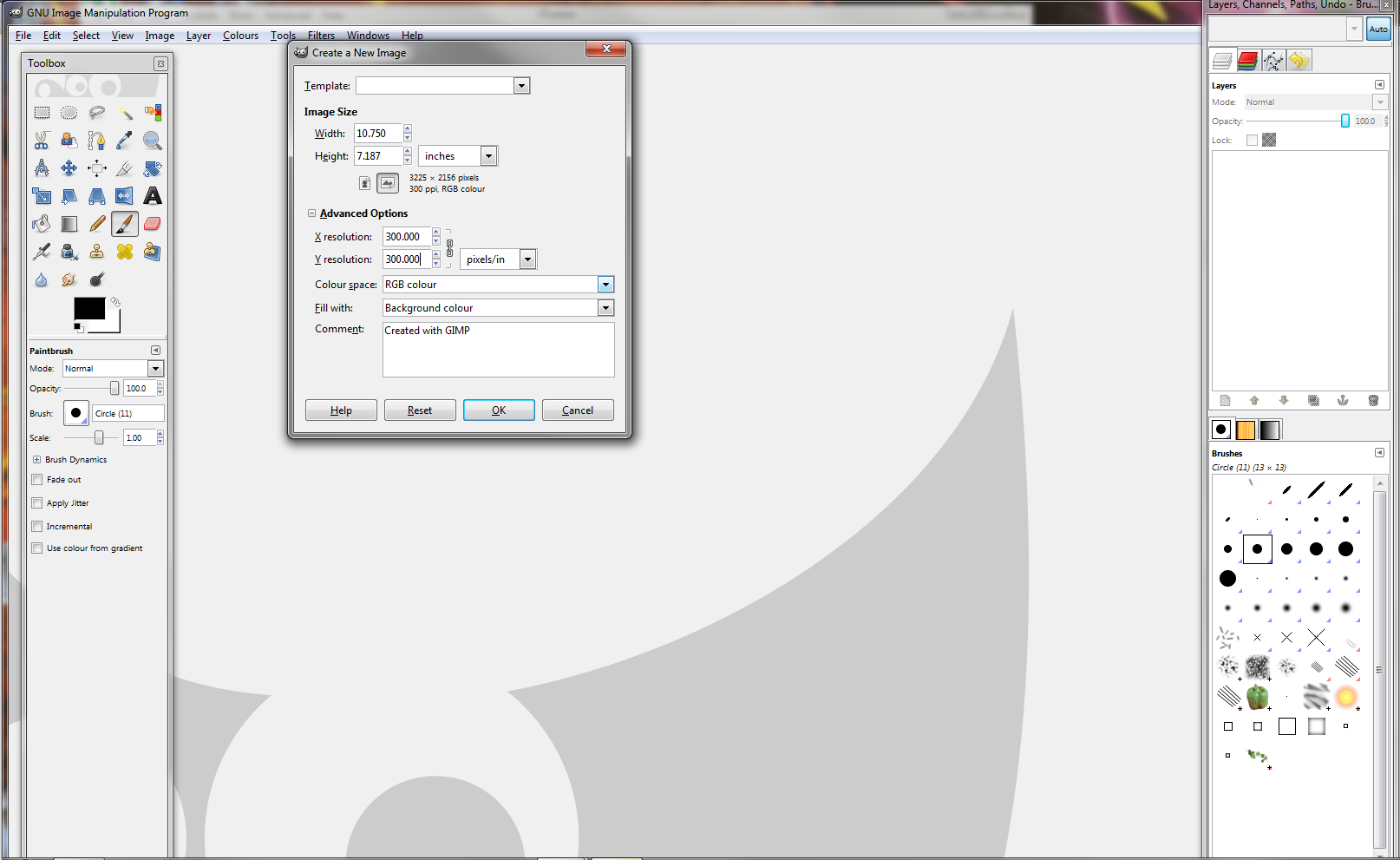Select the Rectangle Select tool
The image size is (1400, 860).
[x=42, y=113]
